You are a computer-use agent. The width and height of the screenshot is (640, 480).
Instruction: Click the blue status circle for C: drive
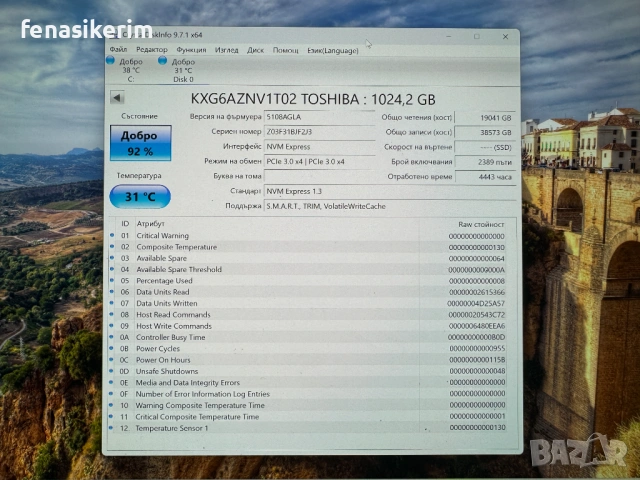click(110, 60)
